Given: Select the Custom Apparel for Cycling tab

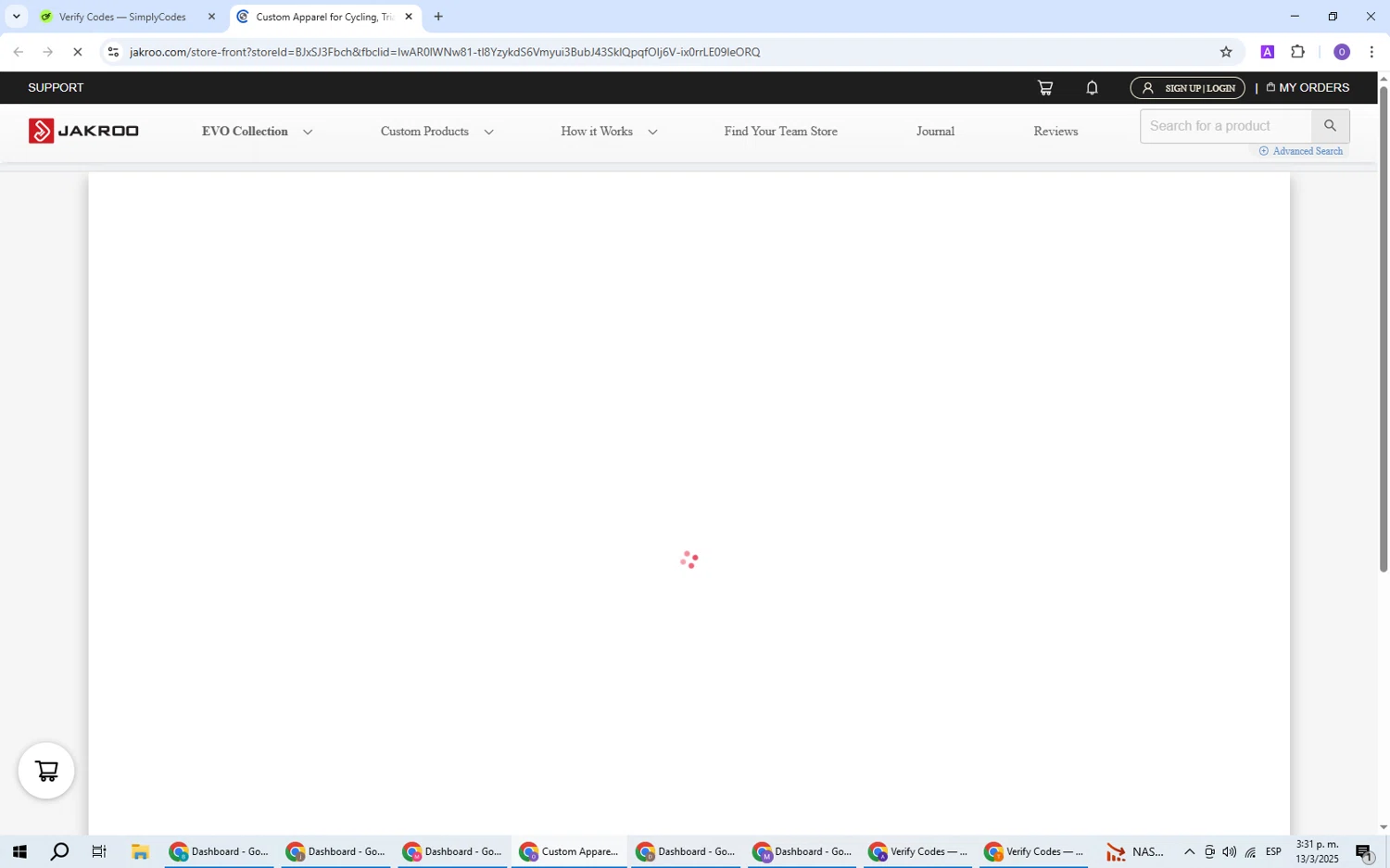Looking at the screenshot, I should (x=324, y=17).
